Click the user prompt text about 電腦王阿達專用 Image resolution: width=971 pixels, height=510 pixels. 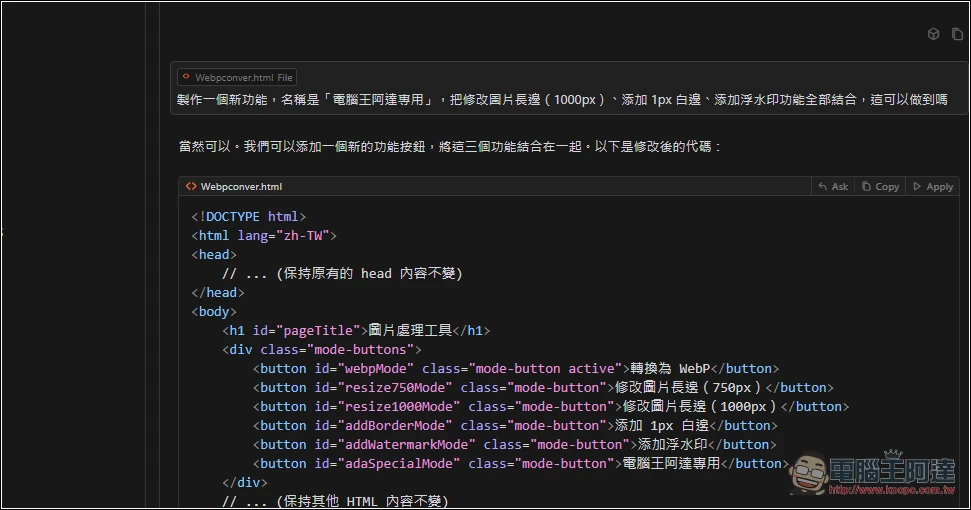click(562, 100)
